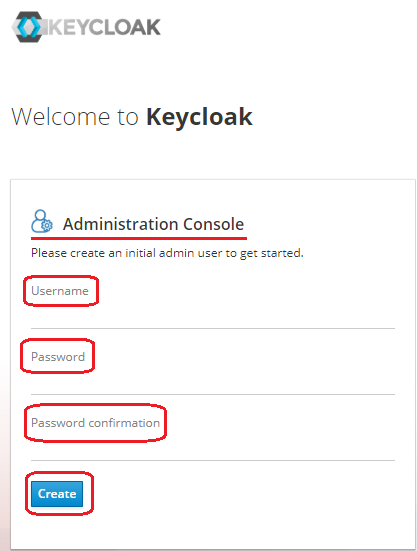Click the bold Keycloak word in heading

point(199,117)
